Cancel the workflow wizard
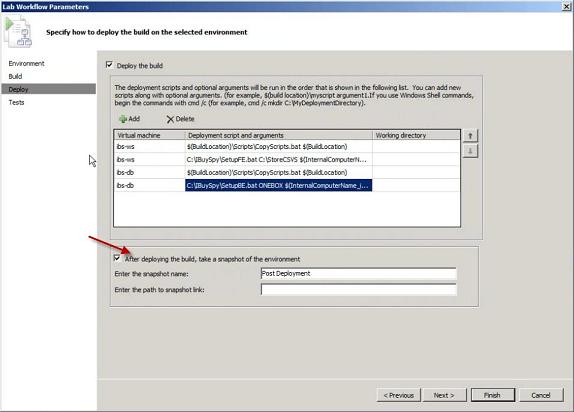 click(541, 395)
